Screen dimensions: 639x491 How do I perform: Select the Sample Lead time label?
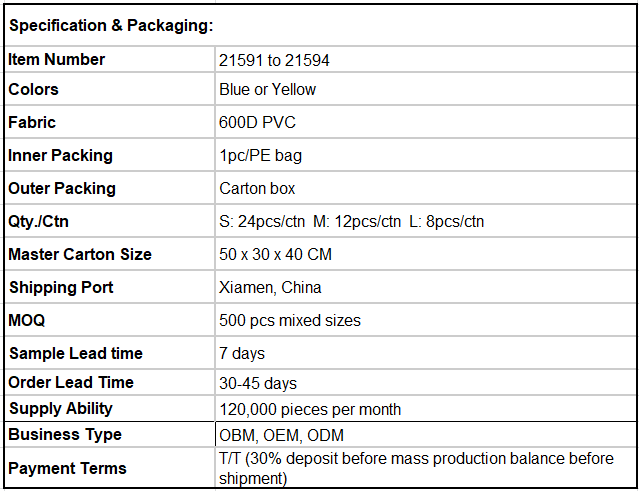click(76, 354)
